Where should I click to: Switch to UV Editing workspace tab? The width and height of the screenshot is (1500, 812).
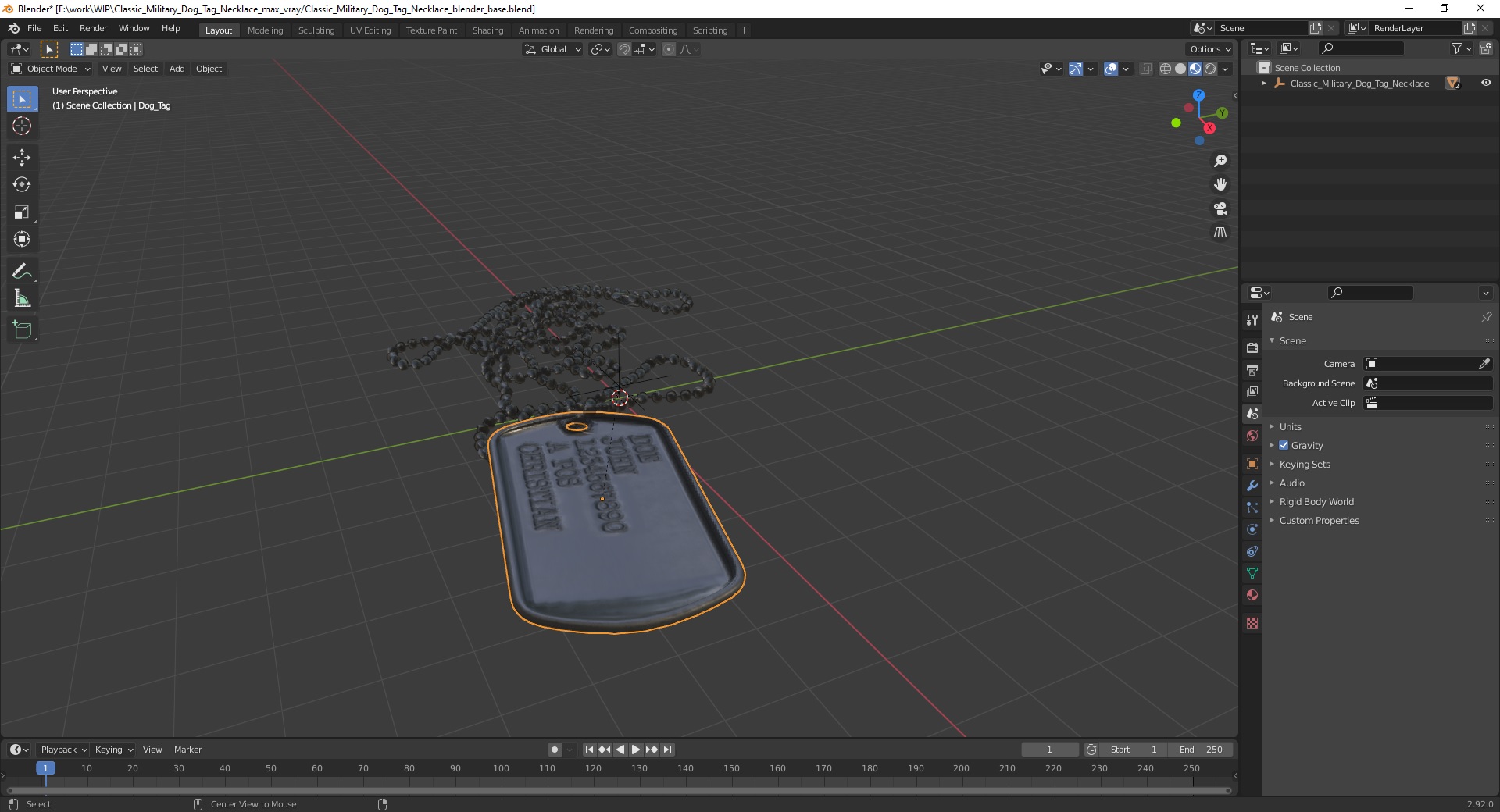point(370,30)
